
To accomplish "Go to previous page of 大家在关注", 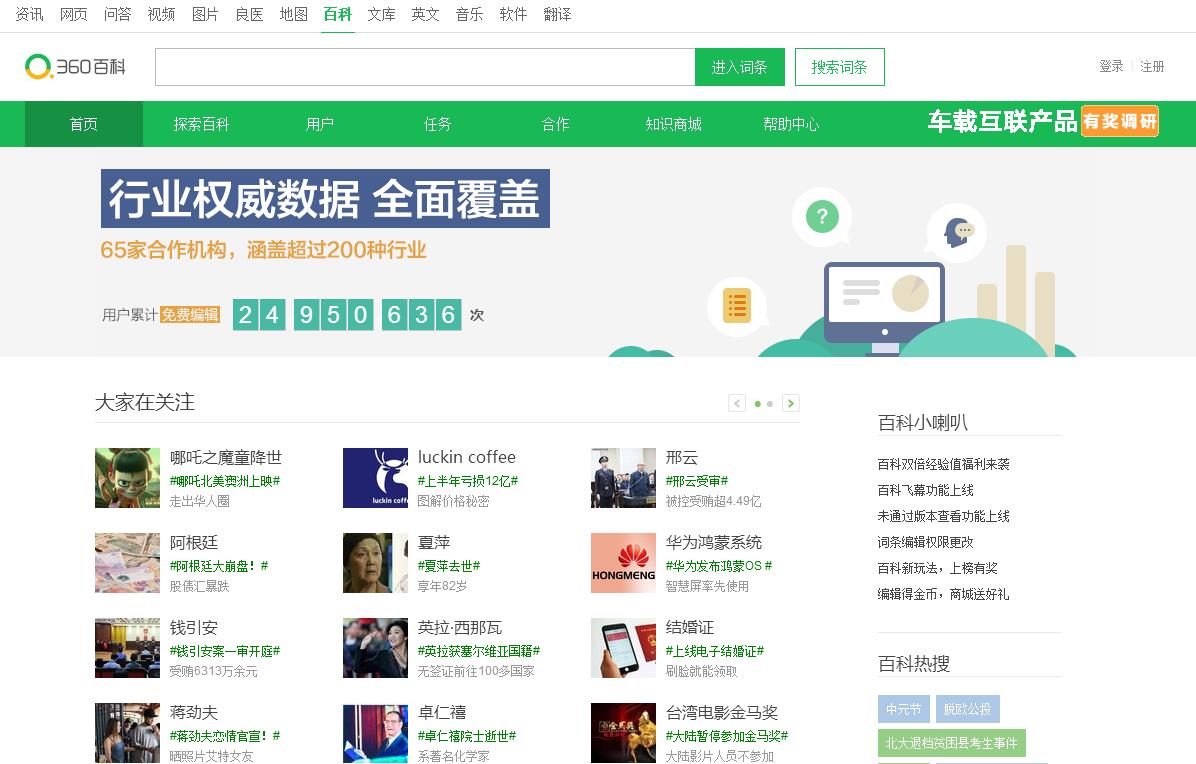I will click(737, 403).
